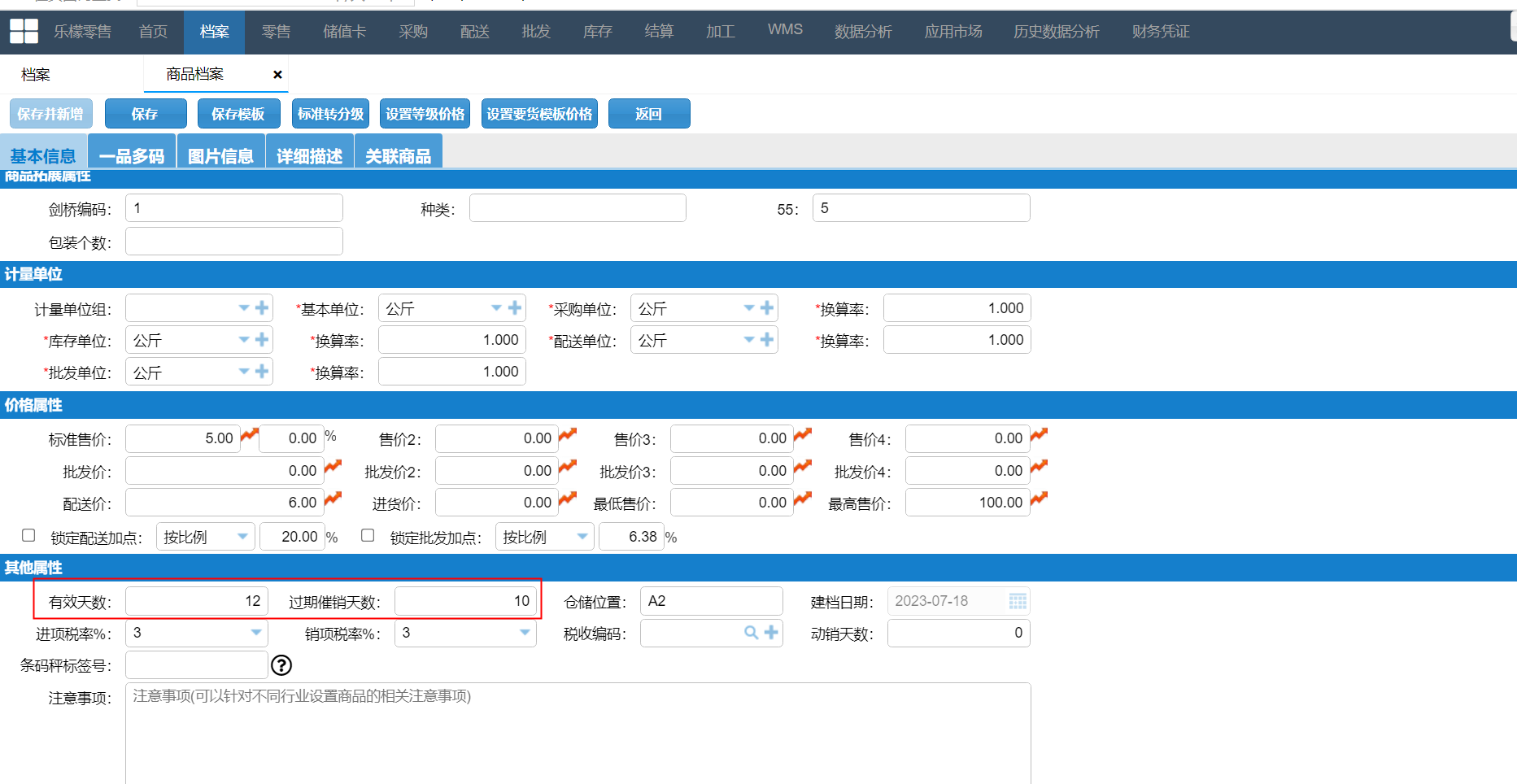1517x784 pixels.
Task: Open the 建档日期 calendar picker
Action: 1018,601
